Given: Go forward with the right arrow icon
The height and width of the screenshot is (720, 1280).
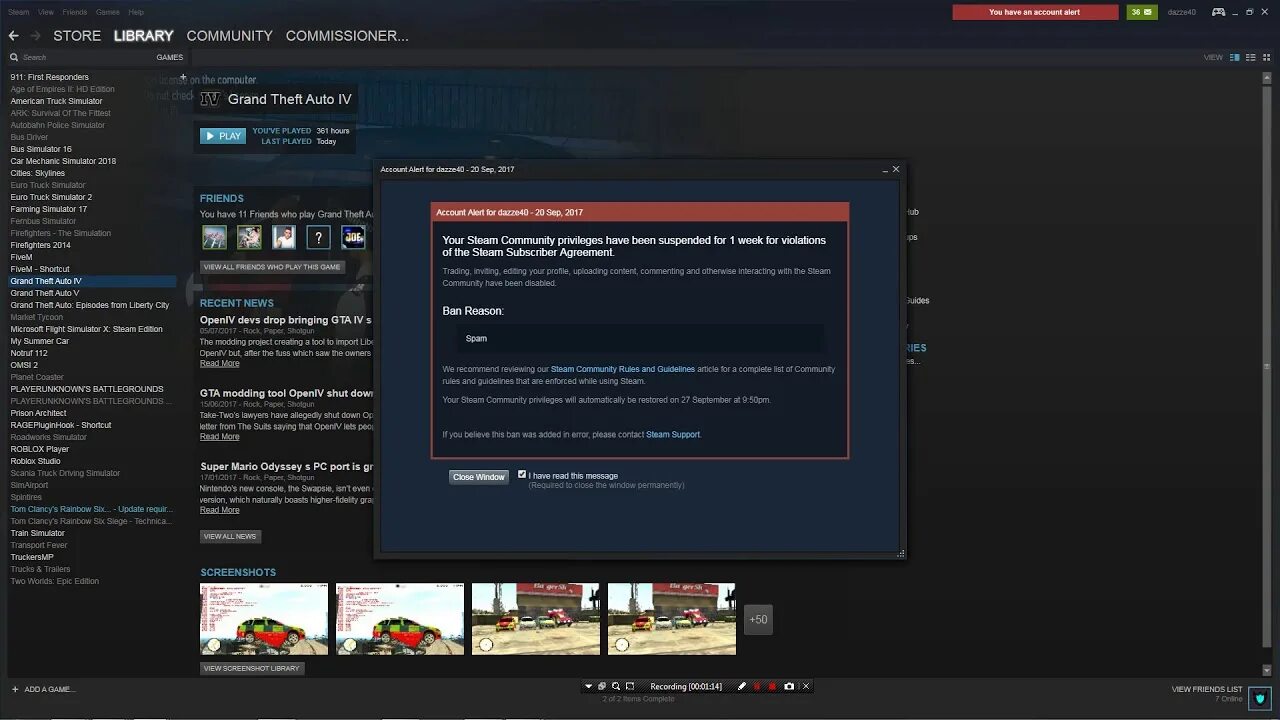Looking at the screenshot, I should tap(36, 36).
